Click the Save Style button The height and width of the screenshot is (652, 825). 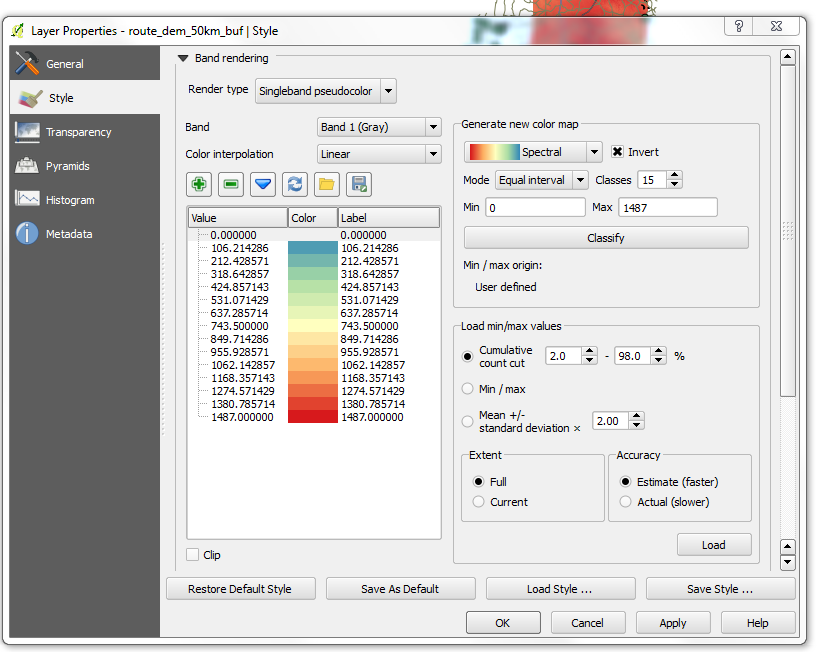click(x=720, y=589)
